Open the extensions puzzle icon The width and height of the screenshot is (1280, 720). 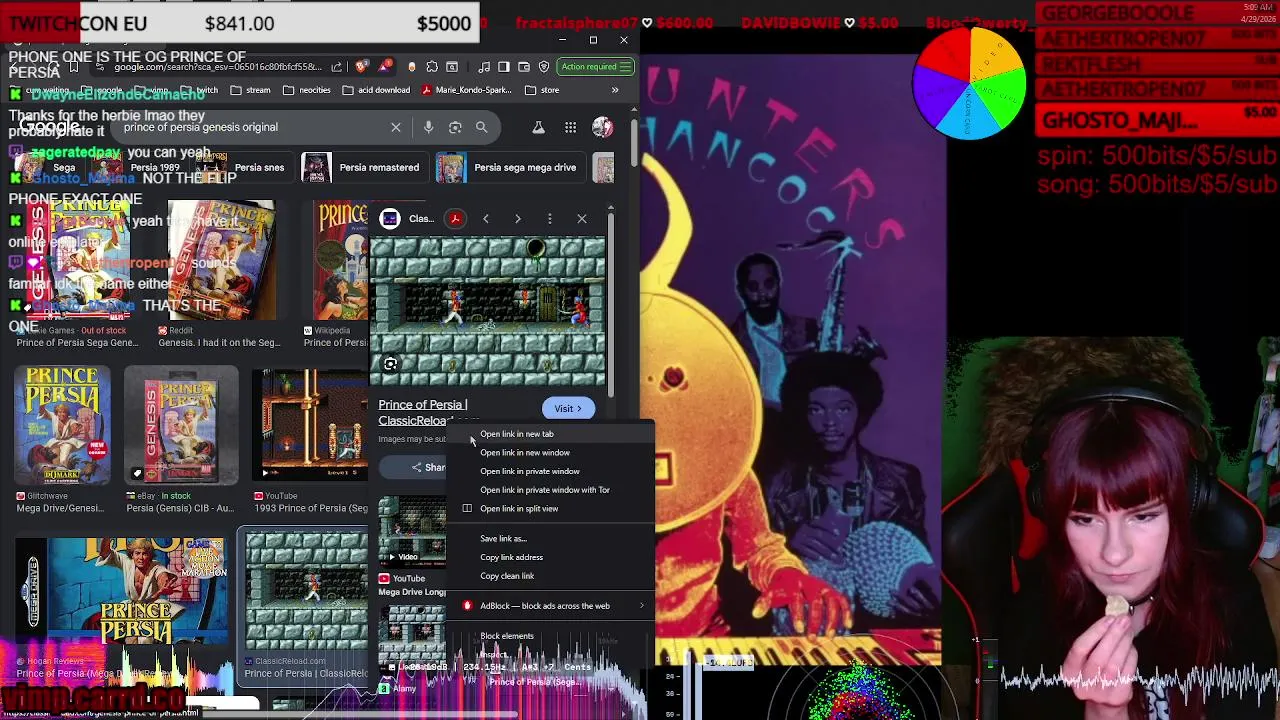[x=432, y=67]
